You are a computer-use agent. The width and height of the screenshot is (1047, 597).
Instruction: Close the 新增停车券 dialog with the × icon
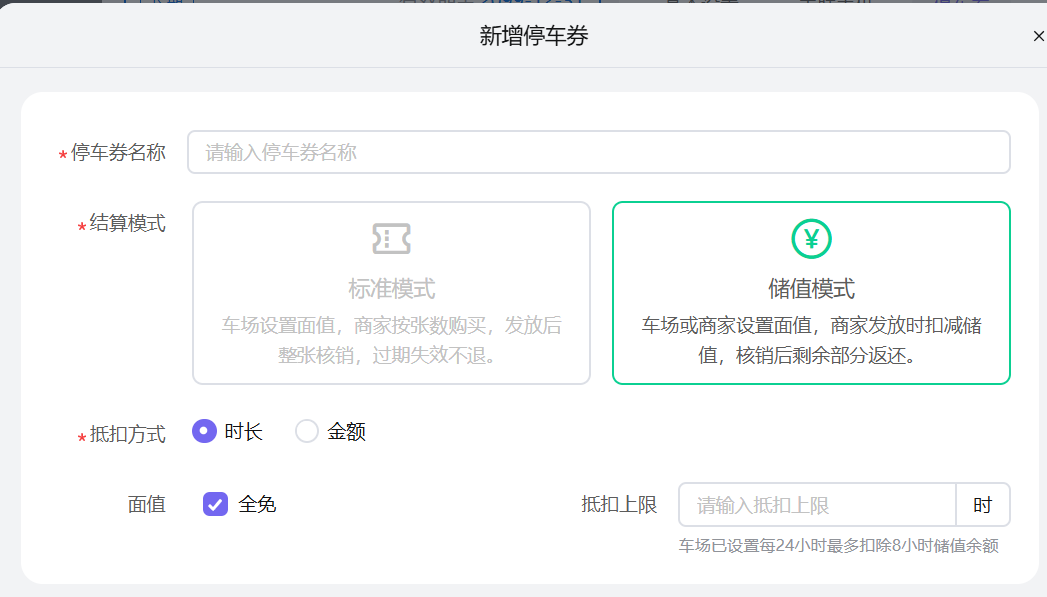coord(1037,34)
